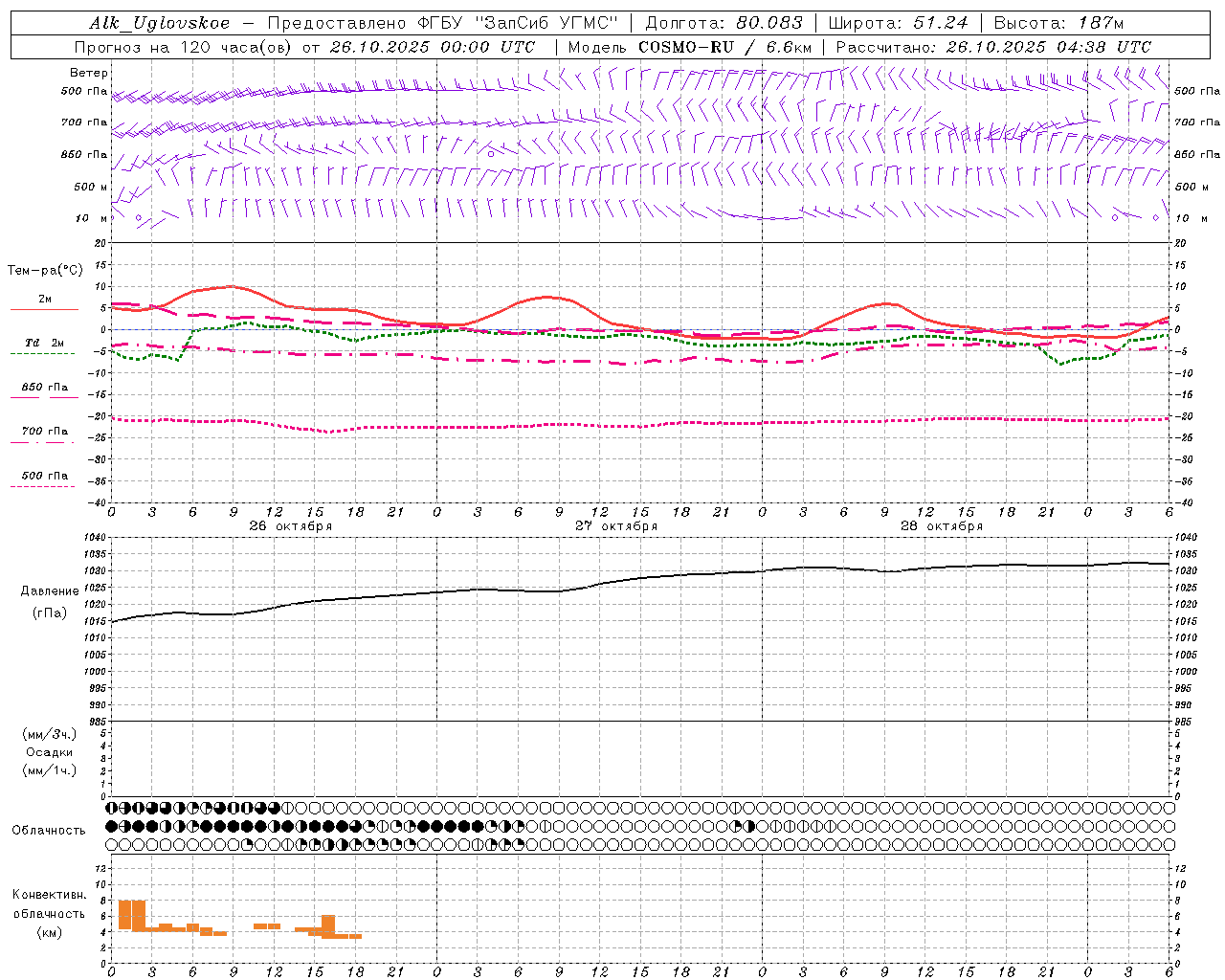Click the (мм/3ч.) precipitation unit label
Viewport: 1225px width, 980px height.
50,734
